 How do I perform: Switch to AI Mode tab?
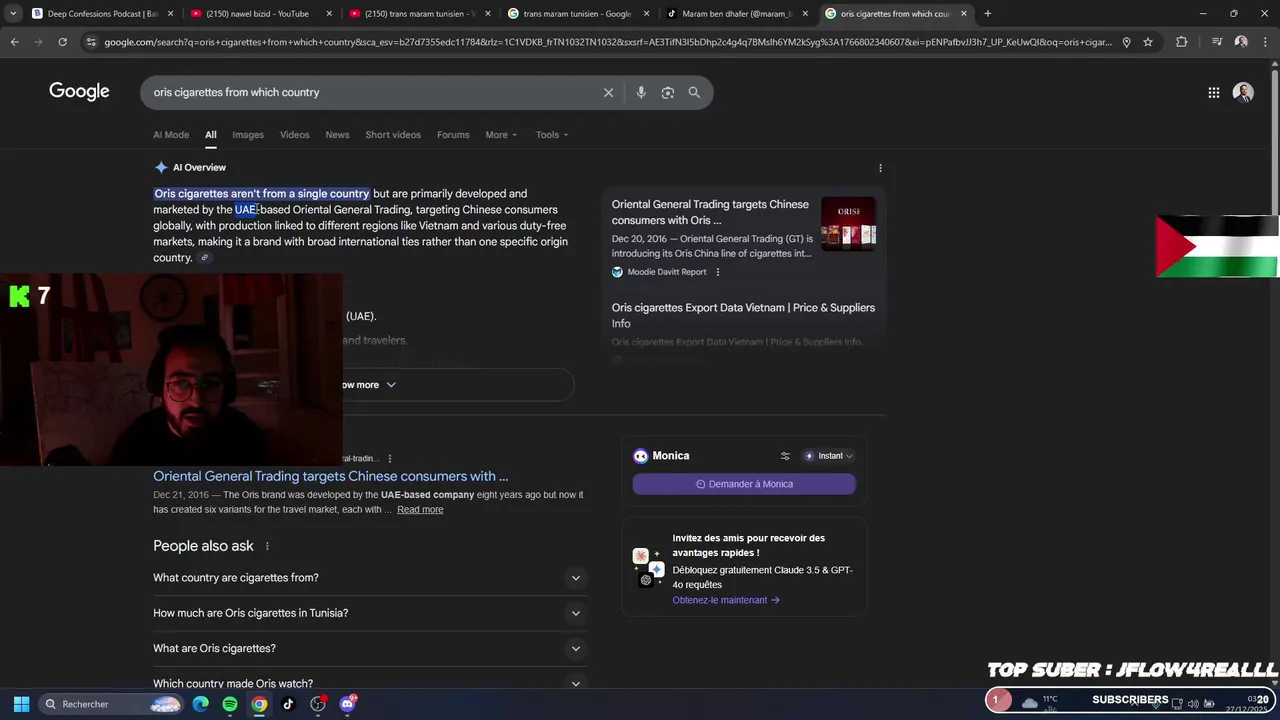(171, 135)
